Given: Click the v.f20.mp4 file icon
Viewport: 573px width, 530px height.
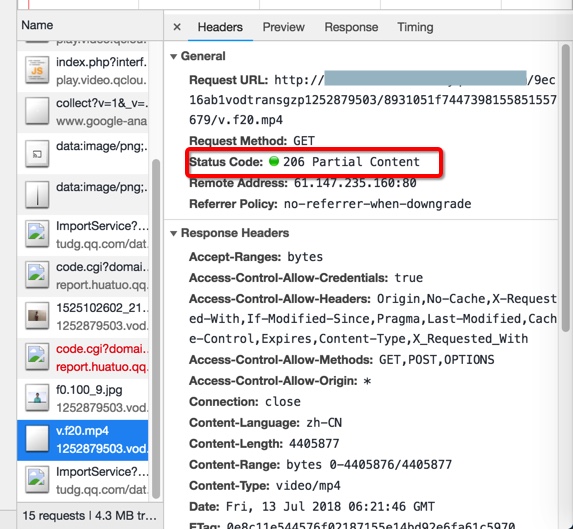Looking at the screenshot, I should 37,439.
